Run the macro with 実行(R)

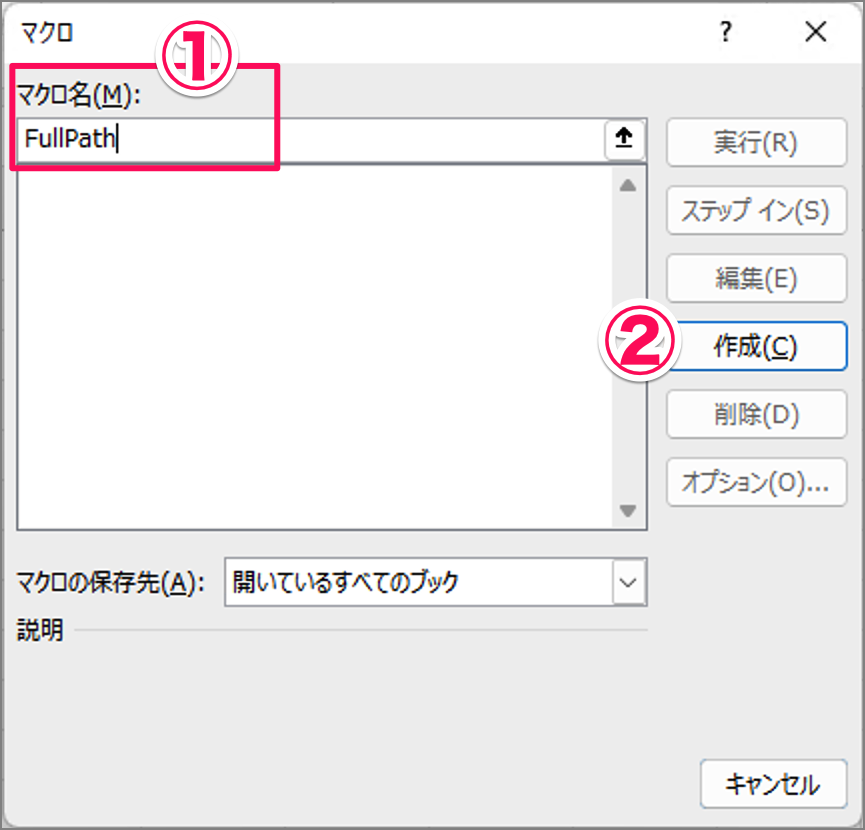click(756, 142)
